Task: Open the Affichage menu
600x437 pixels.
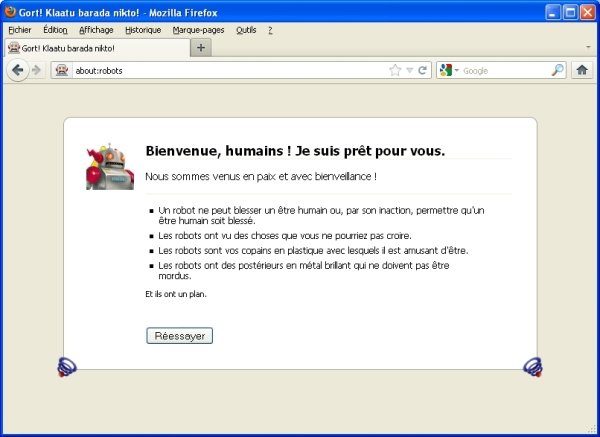Action: click(x=96, y=30)
